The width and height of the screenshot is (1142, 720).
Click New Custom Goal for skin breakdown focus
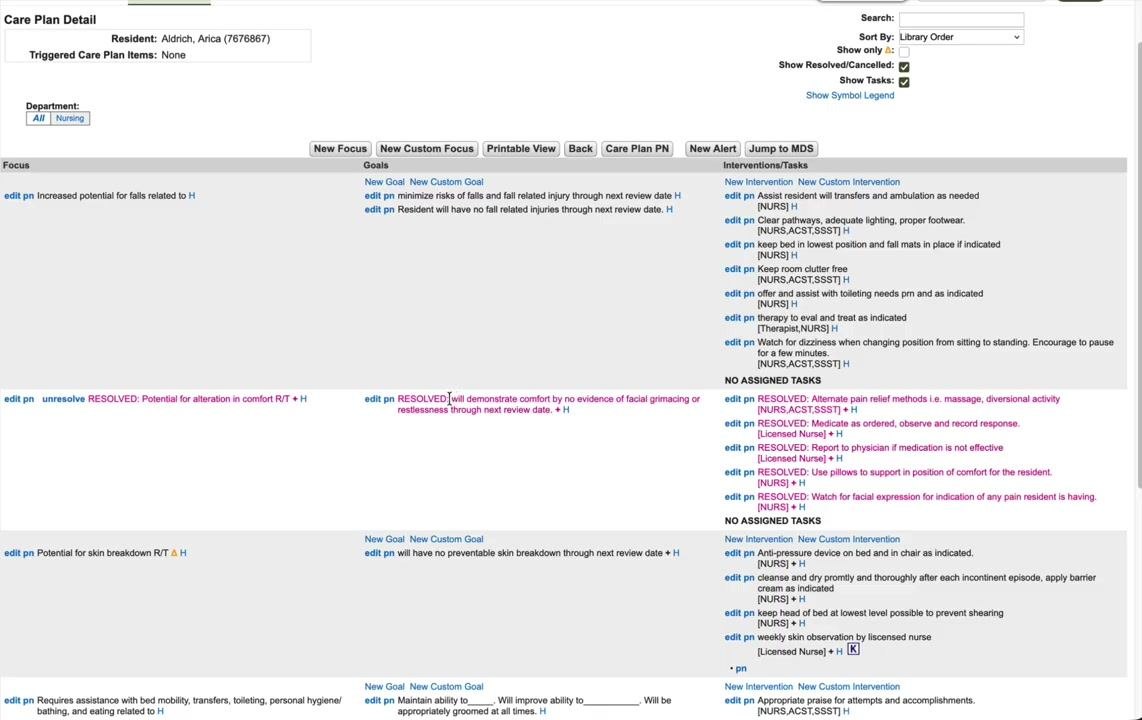point(446,539)
